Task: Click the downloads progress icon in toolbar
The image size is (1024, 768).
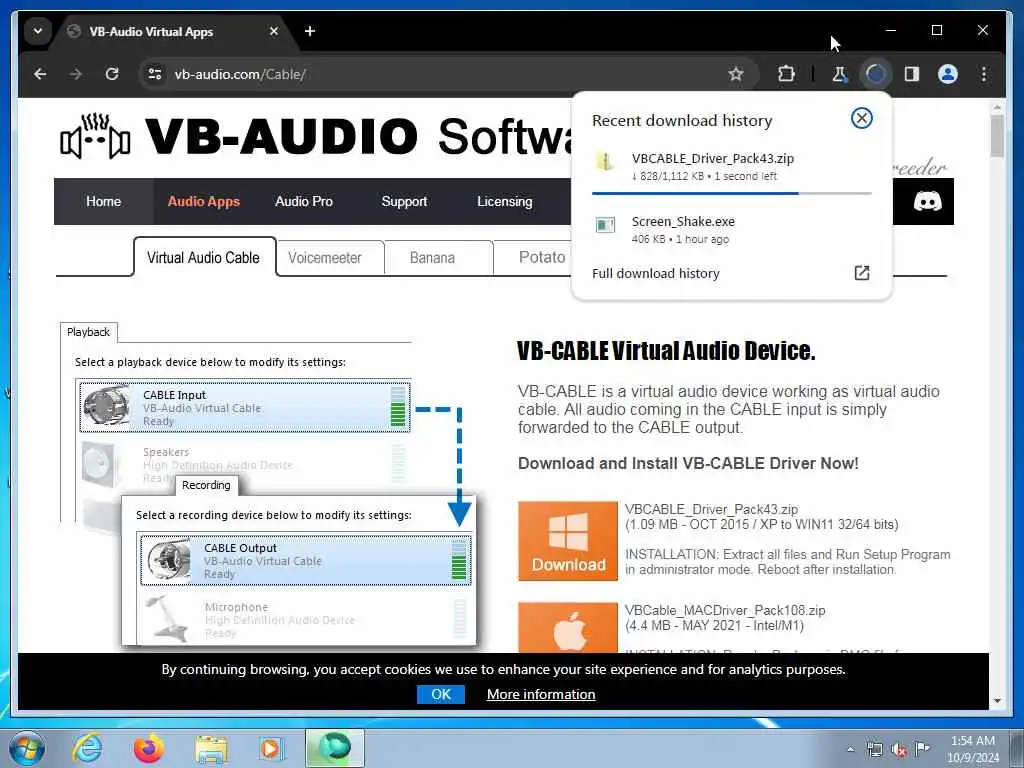Action: [x=876, y=74]
